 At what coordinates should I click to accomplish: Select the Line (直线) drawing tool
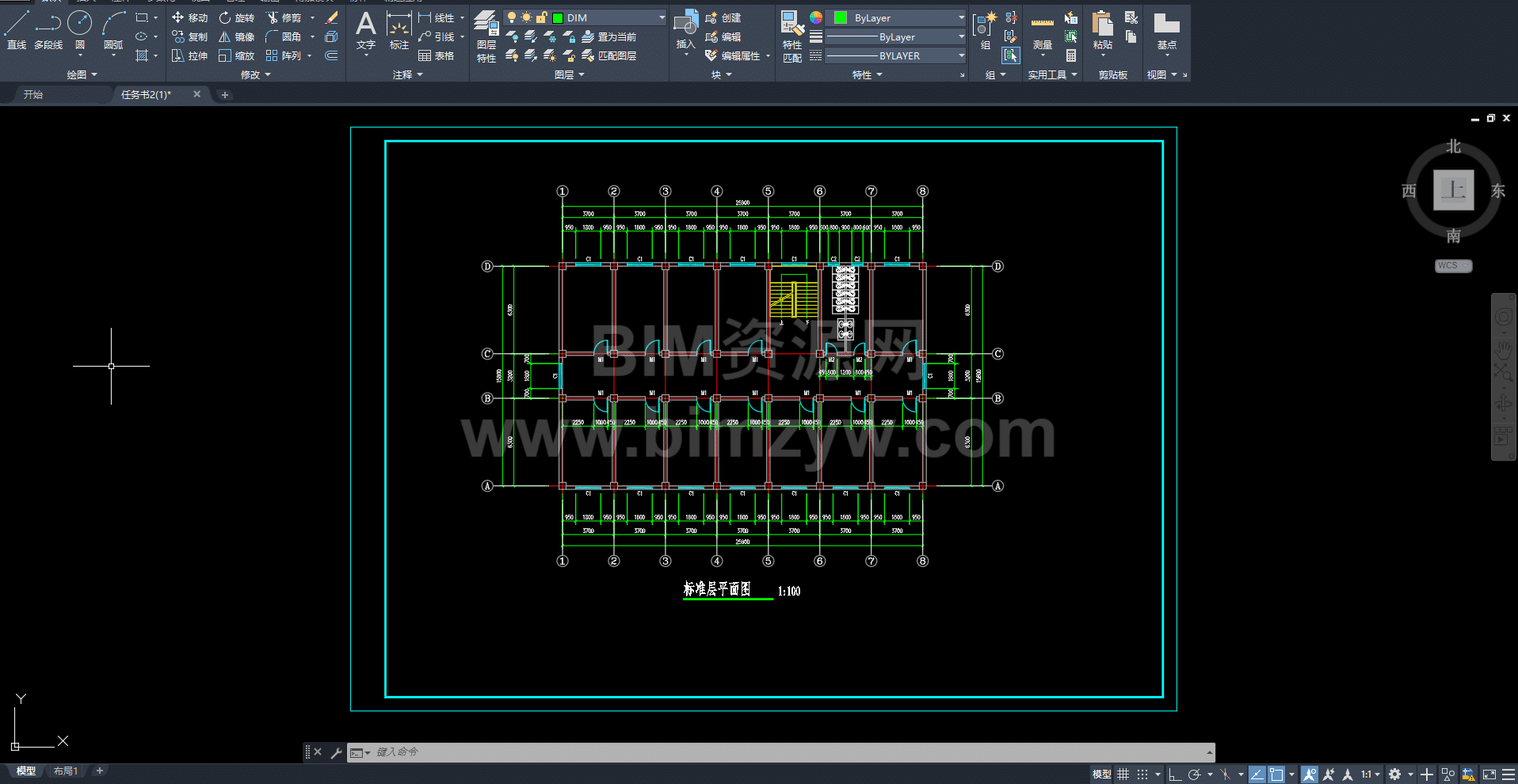coord(17,30)
